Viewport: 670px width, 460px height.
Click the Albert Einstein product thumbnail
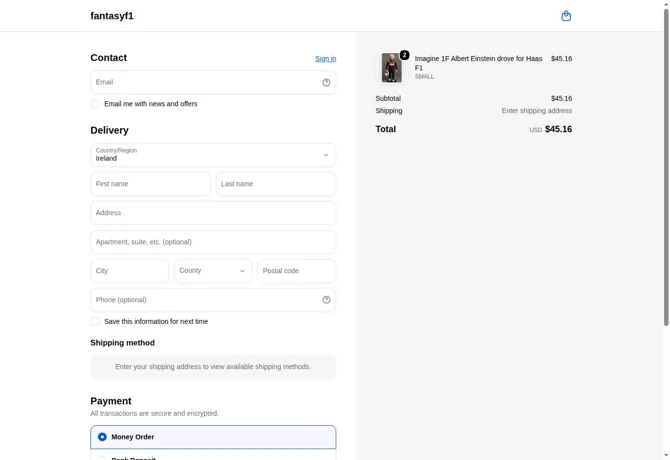point(391,67)
